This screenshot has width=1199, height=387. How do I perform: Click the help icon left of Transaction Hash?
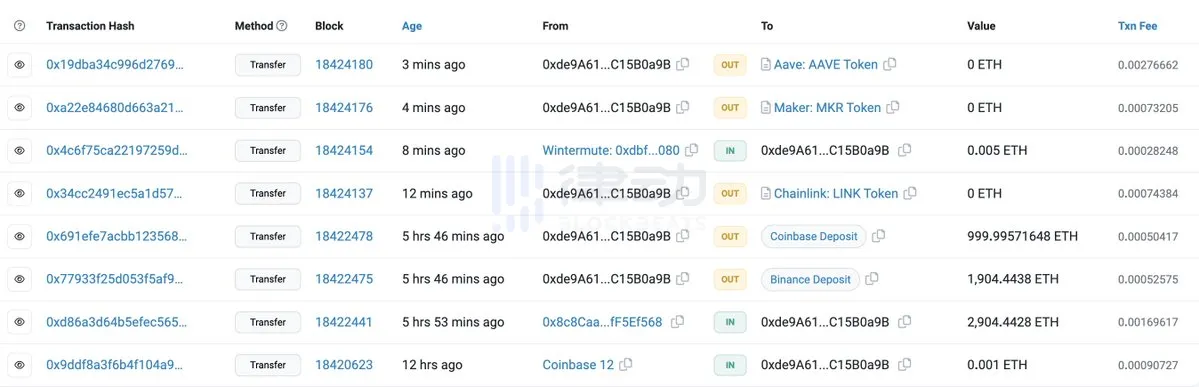click(x=20, y=26)
